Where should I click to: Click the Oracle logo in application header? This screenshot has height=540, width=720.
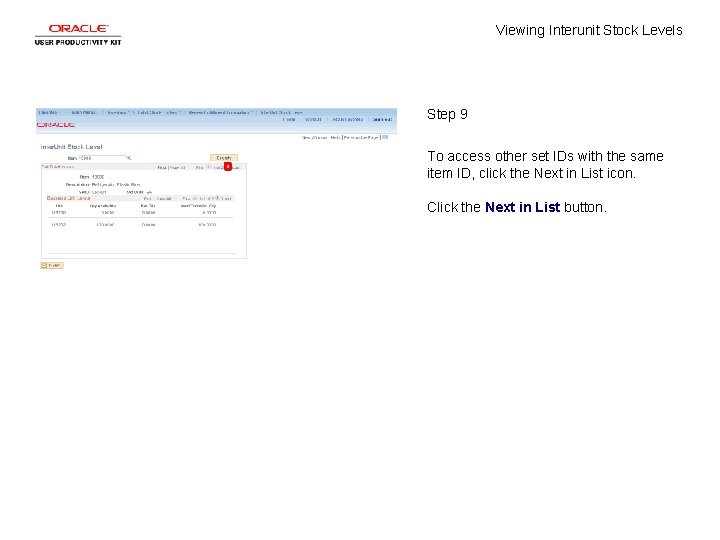[x=56, y=125]
